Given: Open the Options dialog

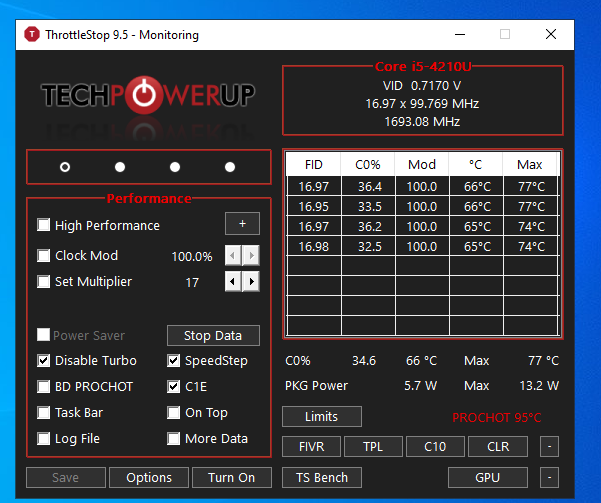Looking at the screenshot, I should click(x=149, y=477).
